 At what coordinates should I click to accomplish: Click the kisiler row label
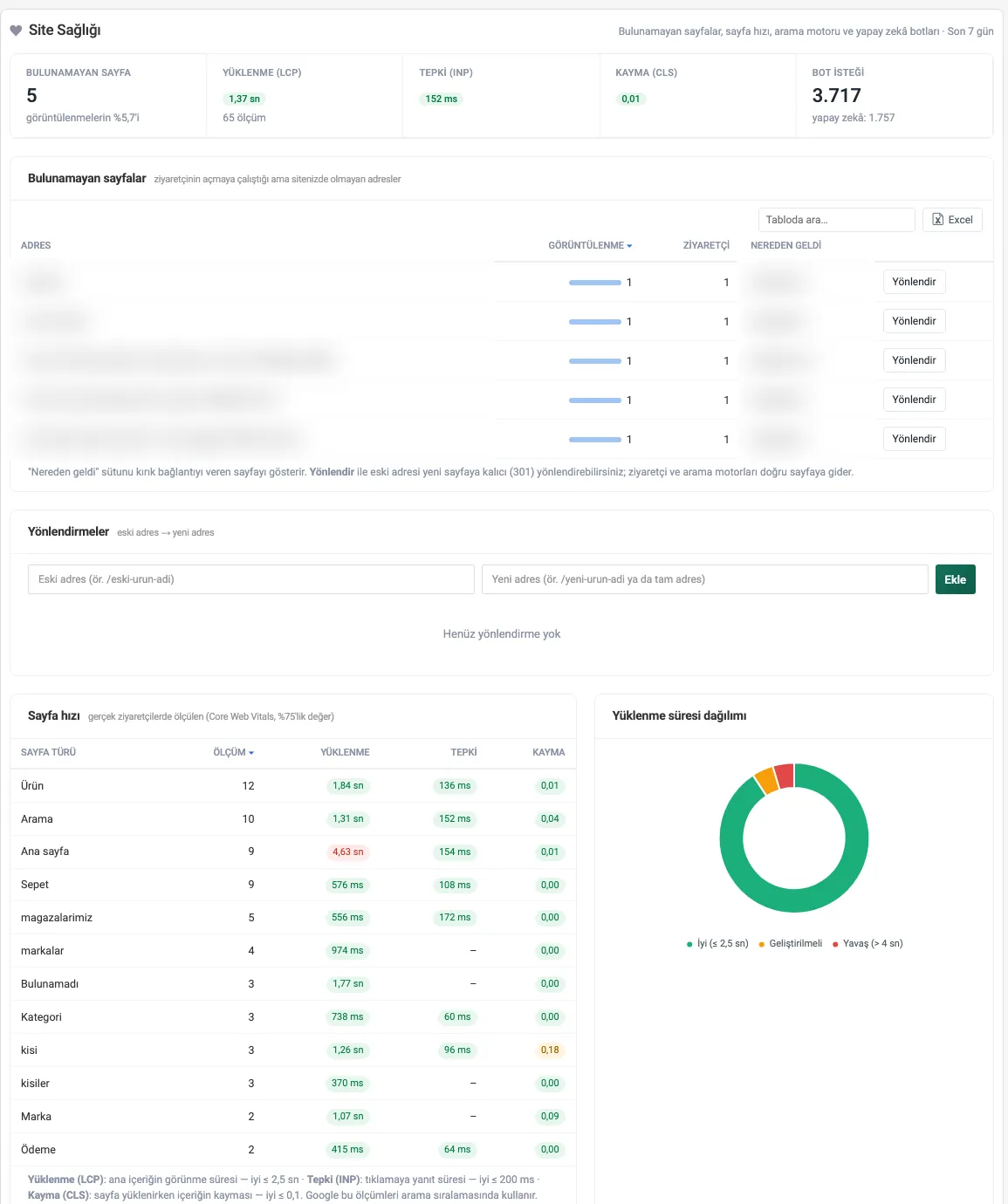coord(35,1084)
